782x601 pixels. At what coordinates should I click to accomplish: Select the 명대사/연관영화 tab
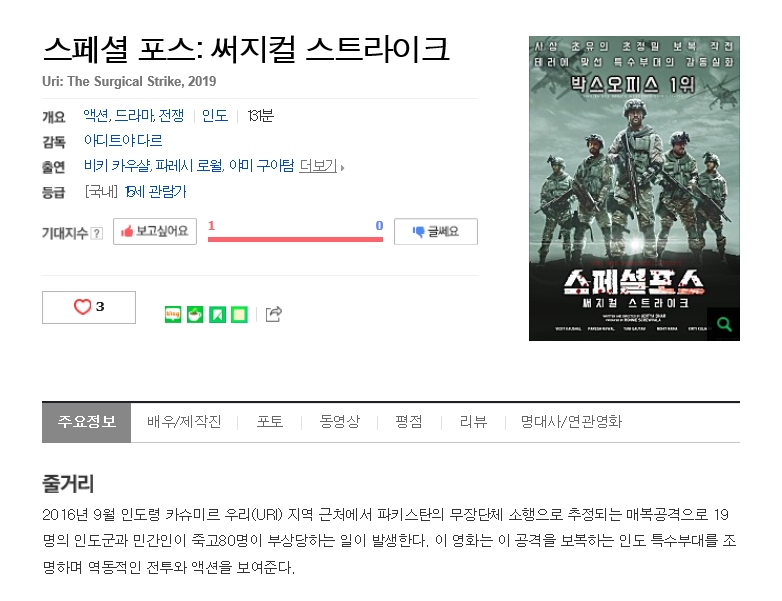pyautogui.click(x=571, y=422)
